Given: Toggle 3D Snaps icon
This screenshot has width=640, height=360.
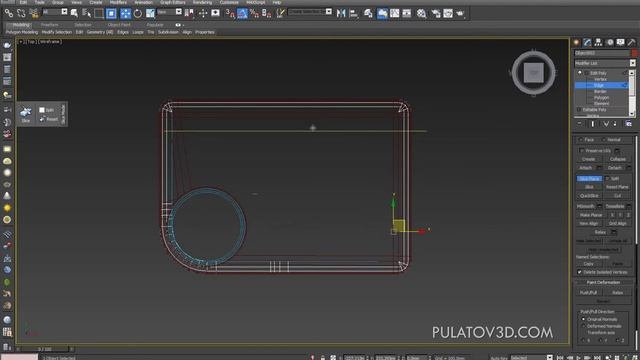Looking at the screenshot, I should [230, 13].
